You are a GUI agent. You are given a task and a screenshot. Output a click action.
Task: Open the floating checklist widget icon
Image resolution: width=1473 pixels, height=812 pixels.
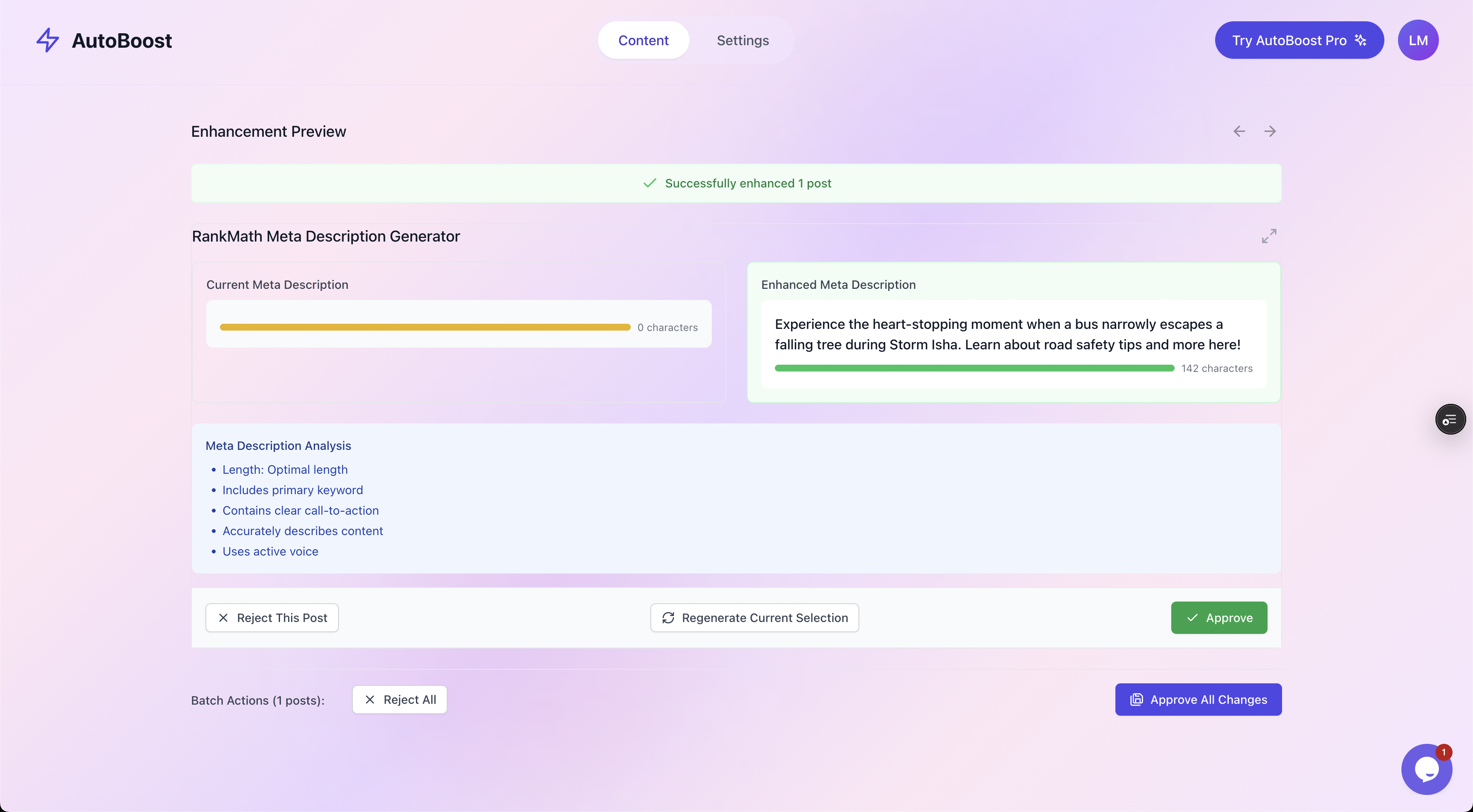pos(1450,420)
